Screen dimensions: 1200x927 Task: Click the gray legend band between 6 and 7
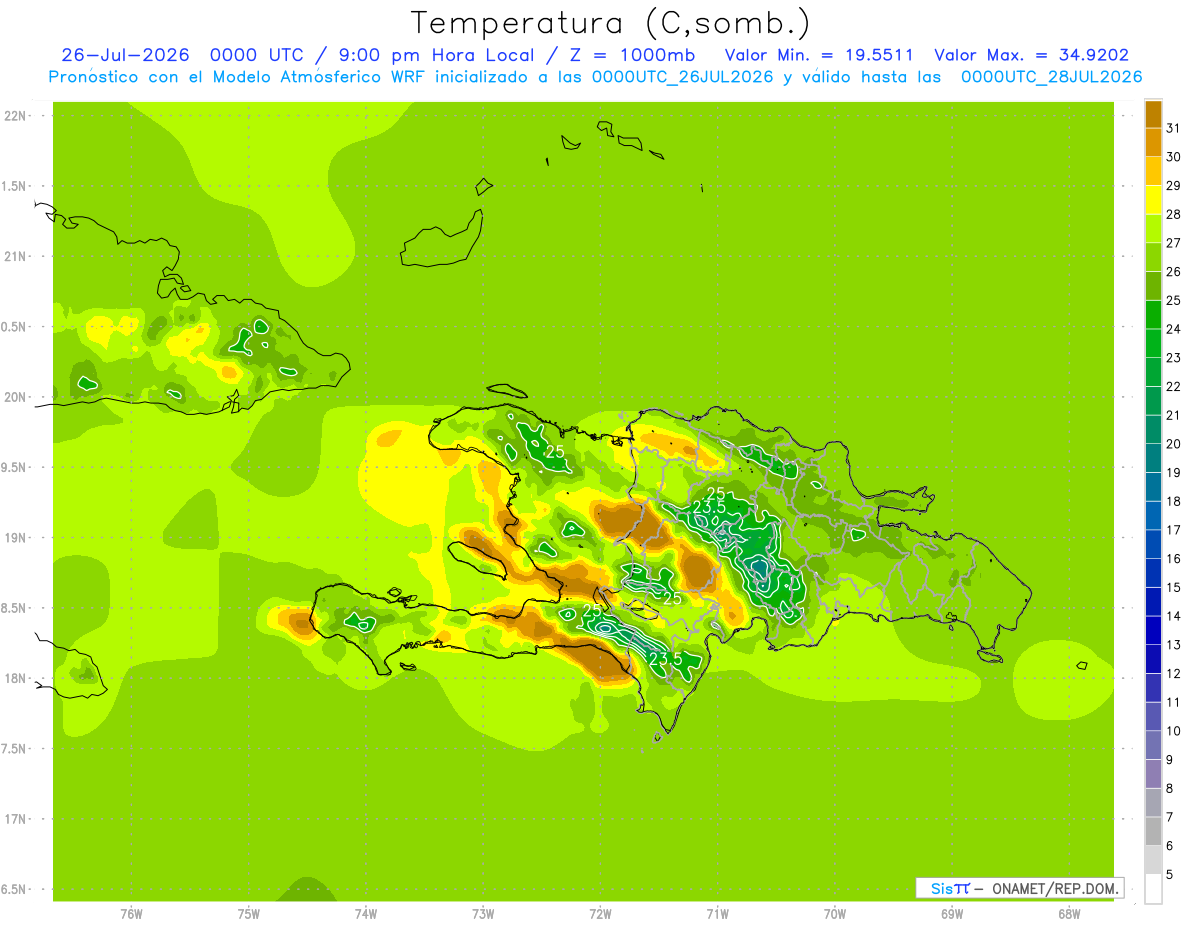click(1153, 832)
